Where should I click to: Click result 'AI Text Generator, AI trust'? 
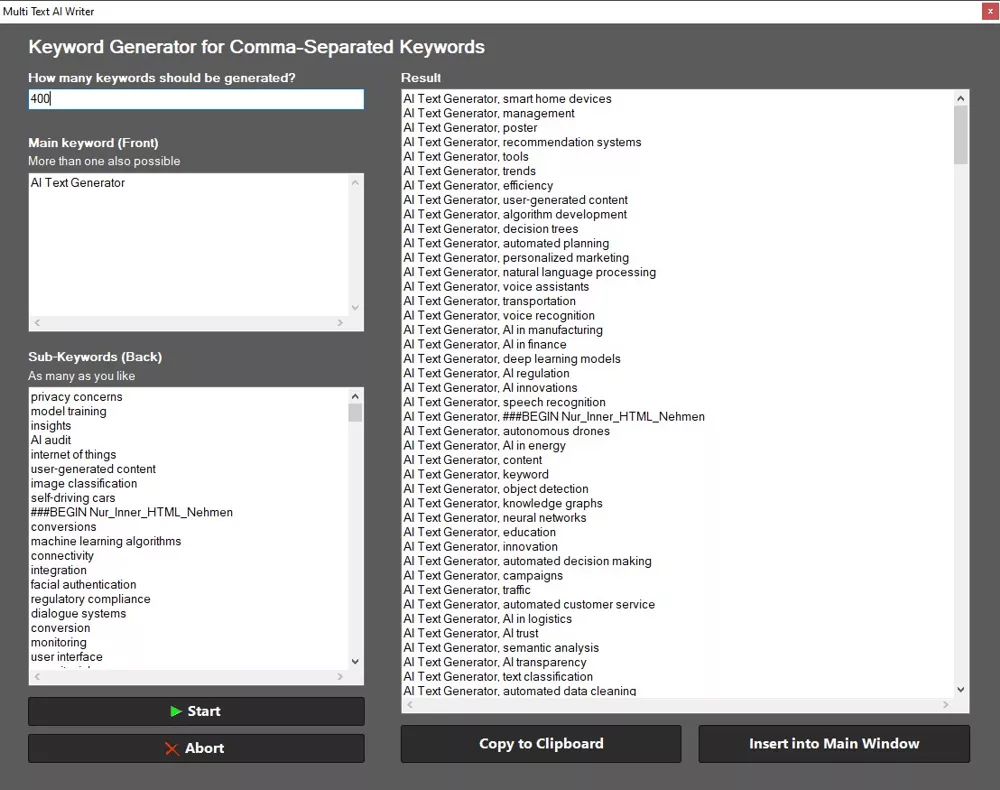[471, 633]
